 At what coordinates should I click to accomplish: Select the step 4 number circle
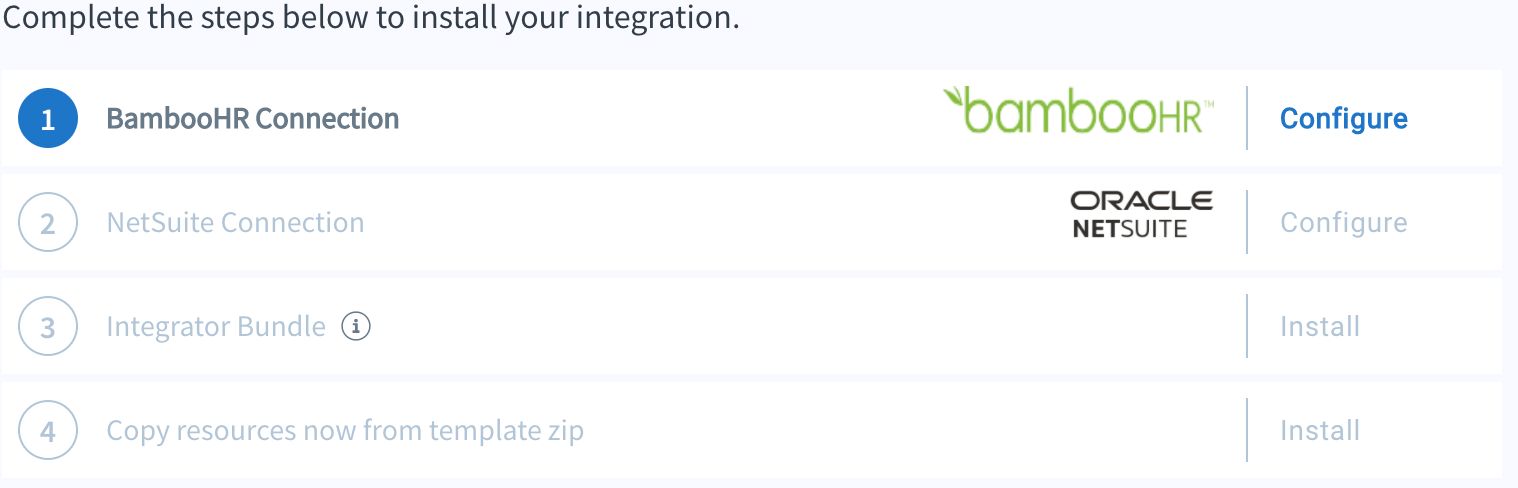click(48, 431)
